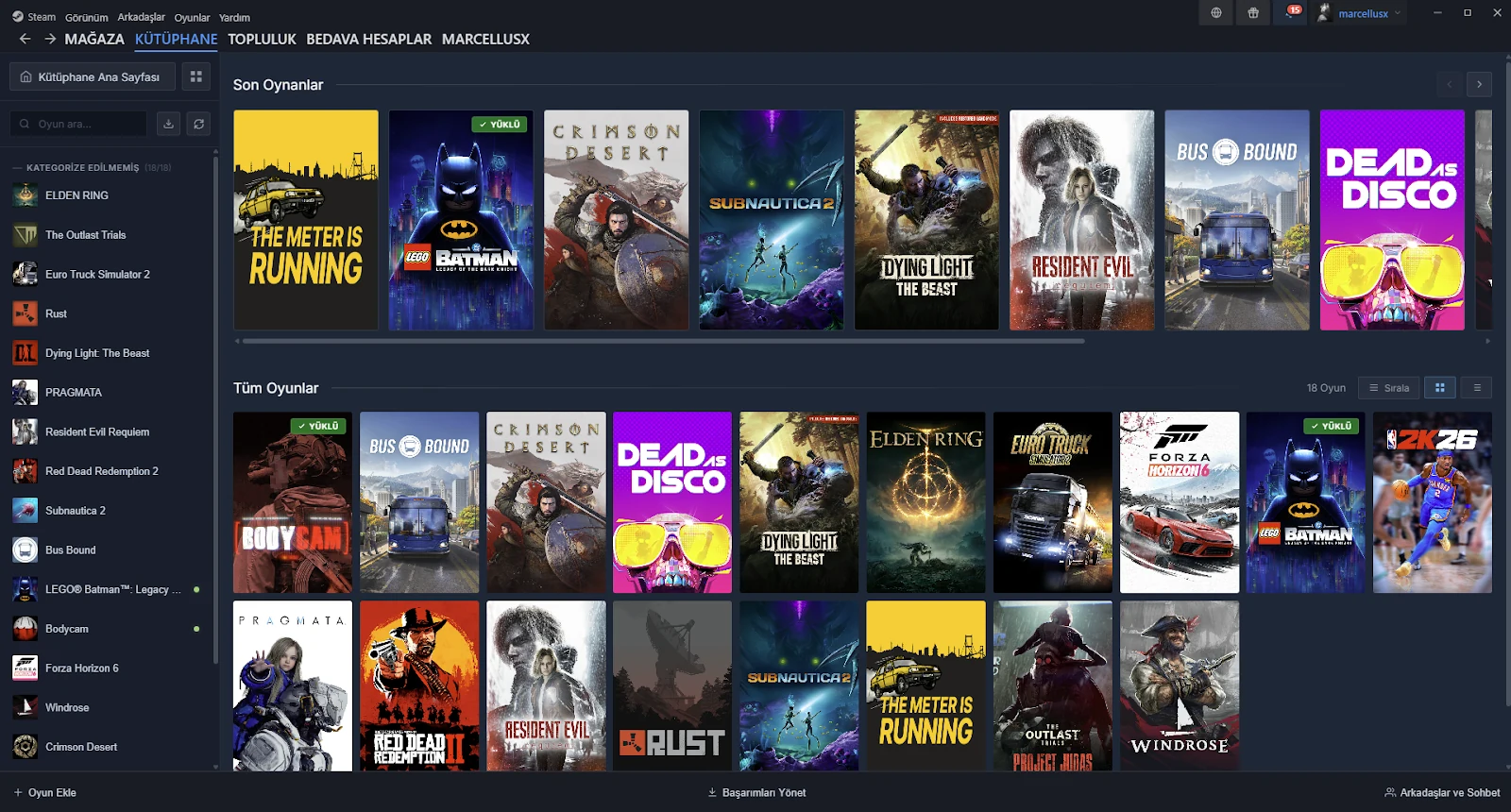Click the globe icon in the title bar
Screen dimensions: 1511x812
click(1216, 13)
